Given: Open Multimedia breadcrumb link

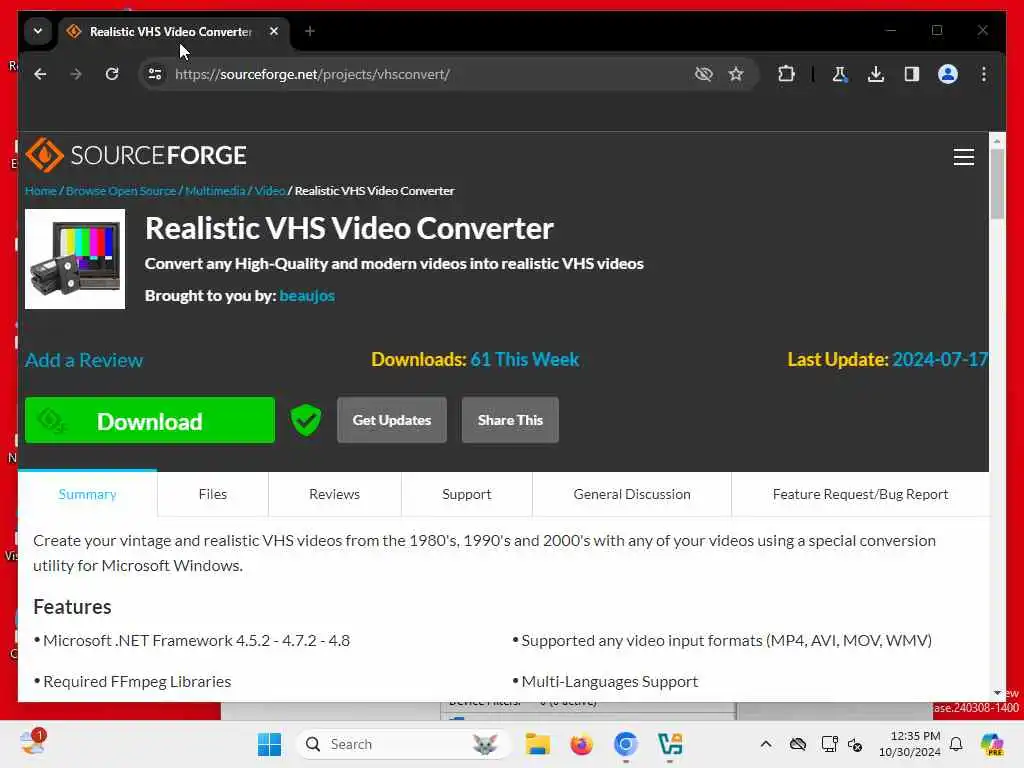Looking at the screenshot, I should 215,191.
